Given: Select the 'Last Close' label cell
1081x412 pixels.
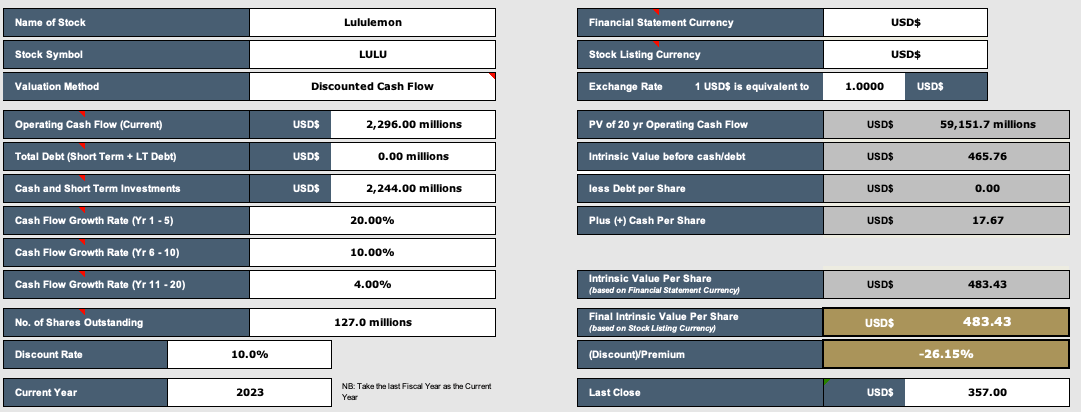Looking at the screenshot, I should pos(700,393).
